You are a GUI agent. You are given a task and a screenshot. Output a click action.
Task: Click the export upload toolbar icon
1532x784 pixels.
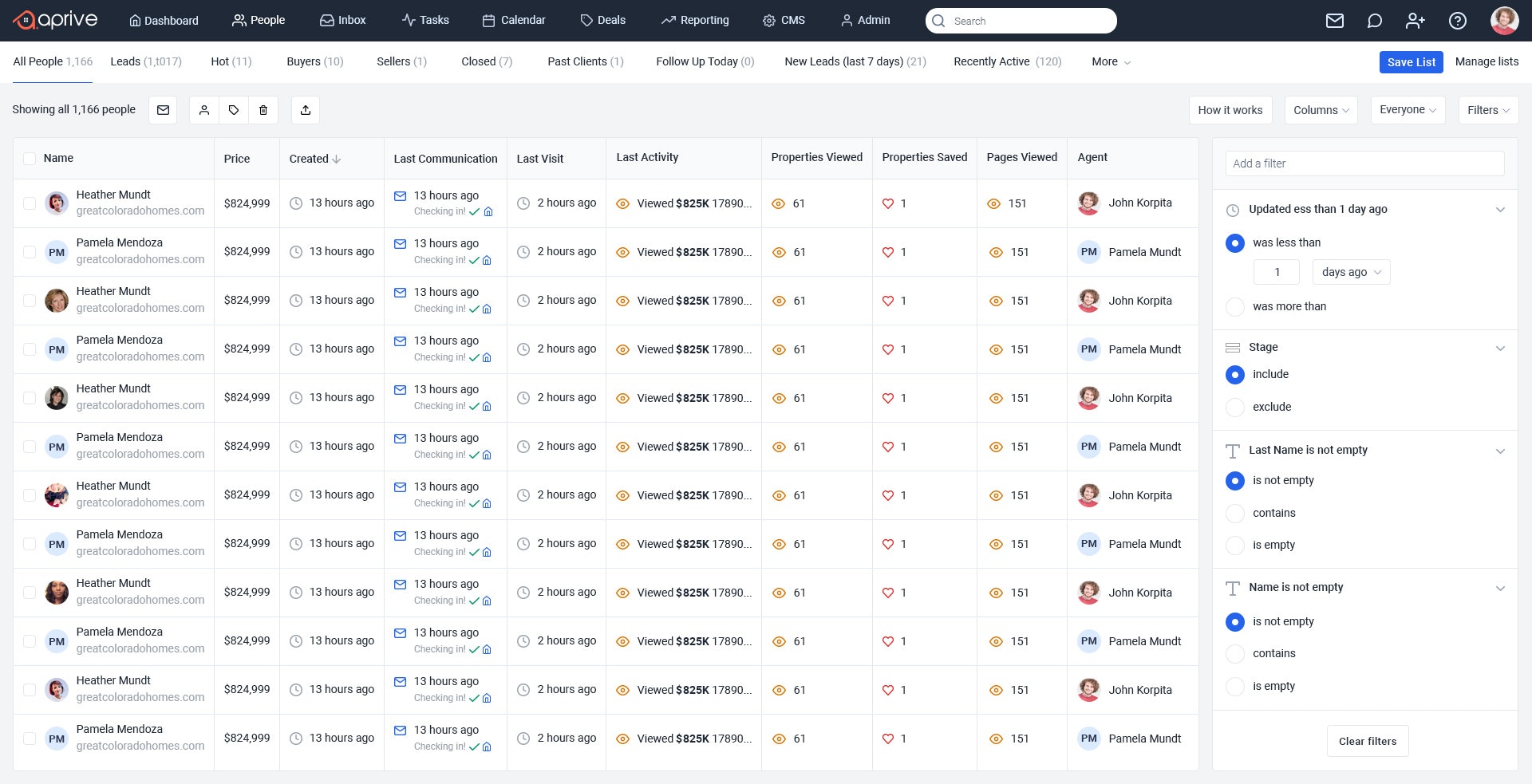click(306, 110)
